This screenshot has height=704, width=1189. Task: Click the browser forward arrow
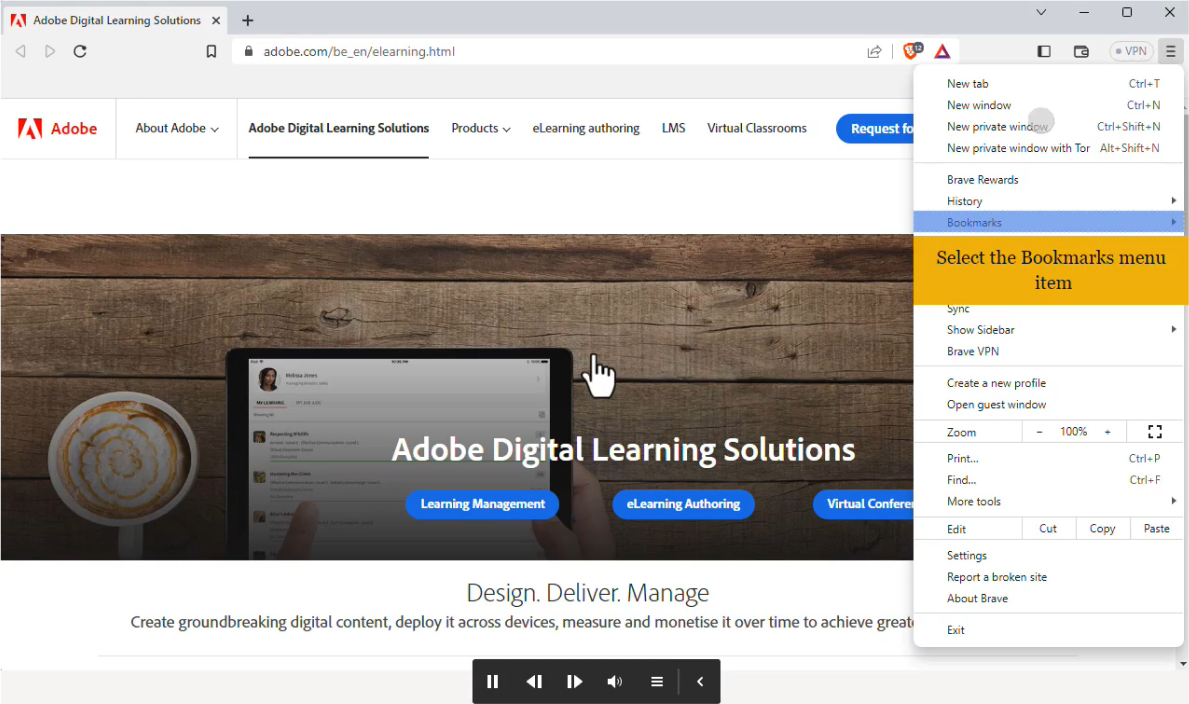[50, 51]
